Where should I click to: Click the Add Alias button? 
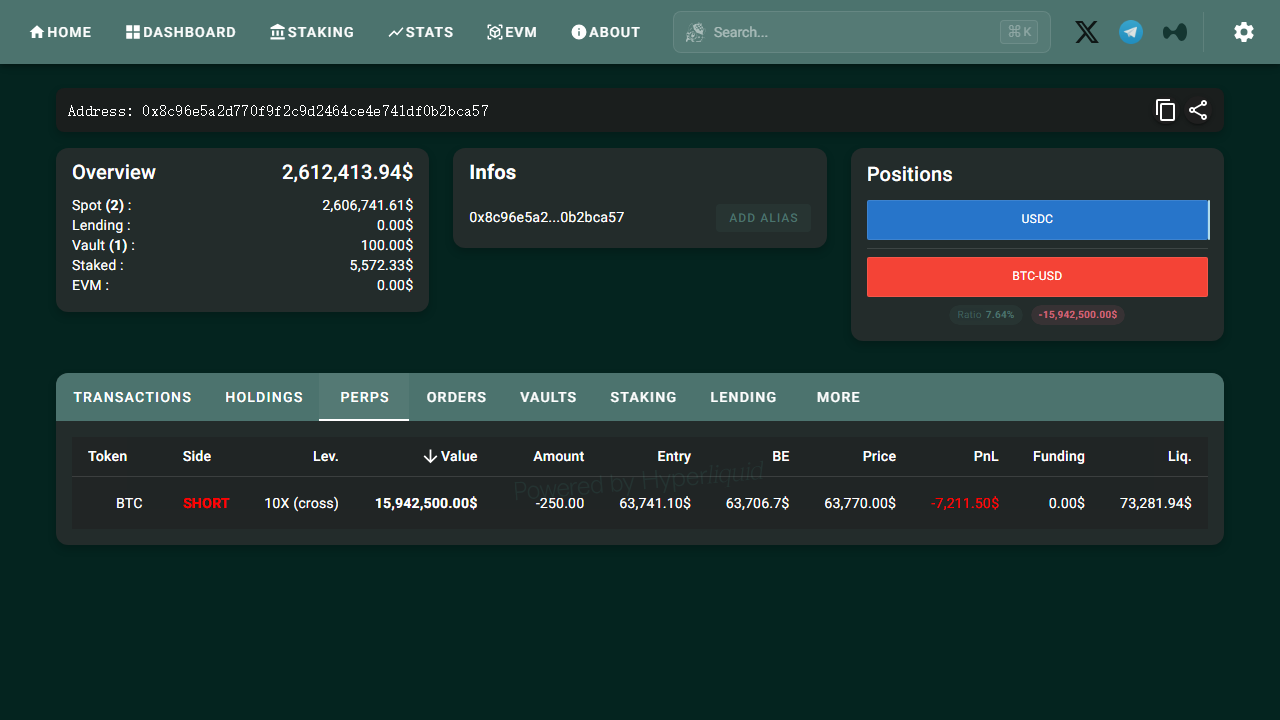pos(763,218)
